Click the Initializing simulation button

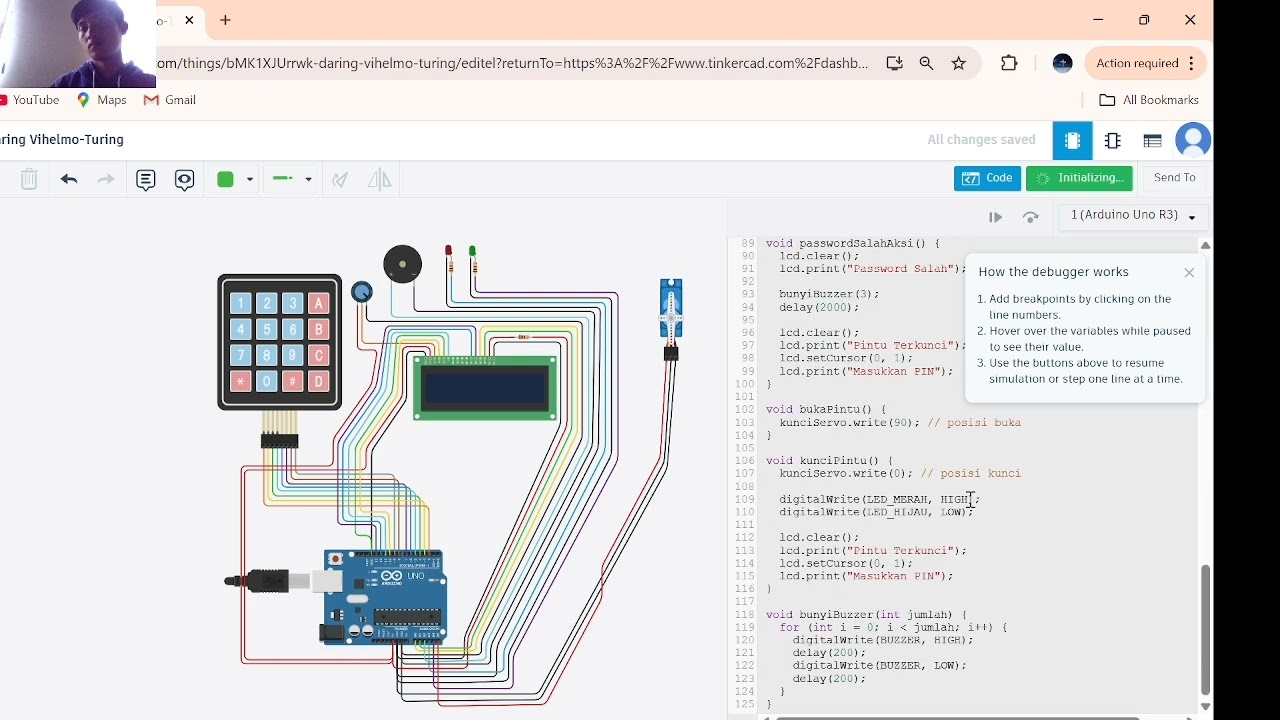point(1079,178)
